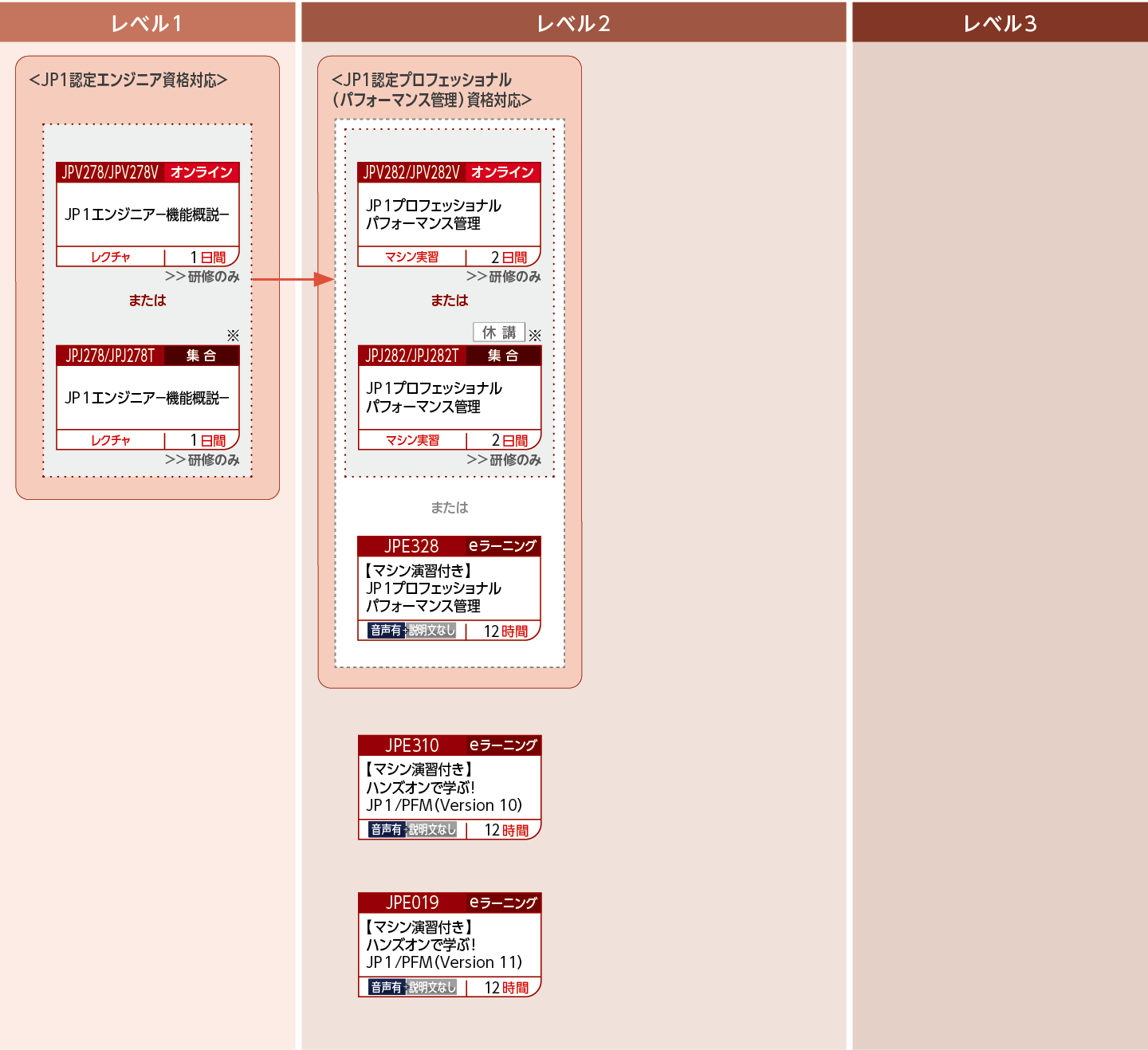Open the JPJ282/JPJ282T classroom course card
The image size is (1148, 1050).
point(449,397)
